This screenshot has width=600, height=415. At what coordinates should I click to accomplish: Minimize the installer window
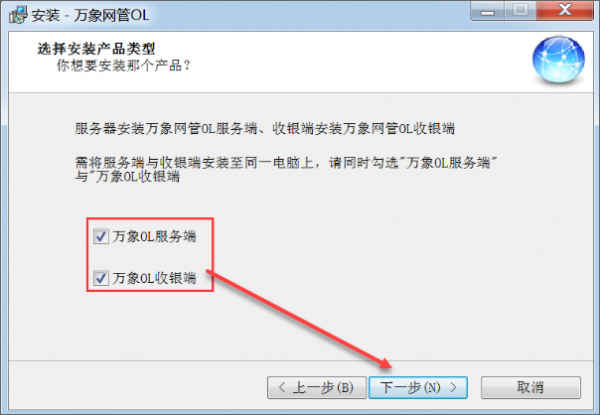(488, 11)
